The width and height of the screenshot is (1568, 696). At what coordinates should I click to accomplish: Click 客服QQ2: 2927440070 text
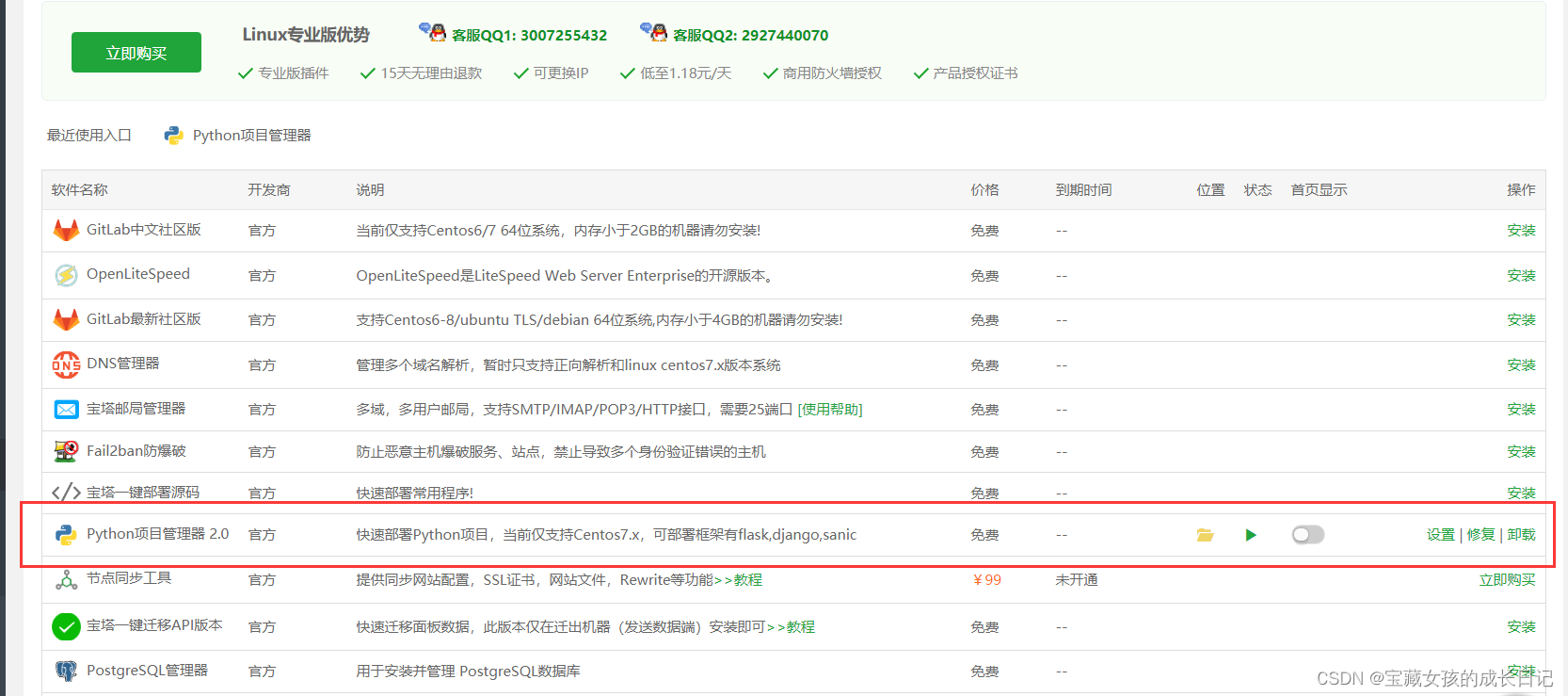pos(750,36)
